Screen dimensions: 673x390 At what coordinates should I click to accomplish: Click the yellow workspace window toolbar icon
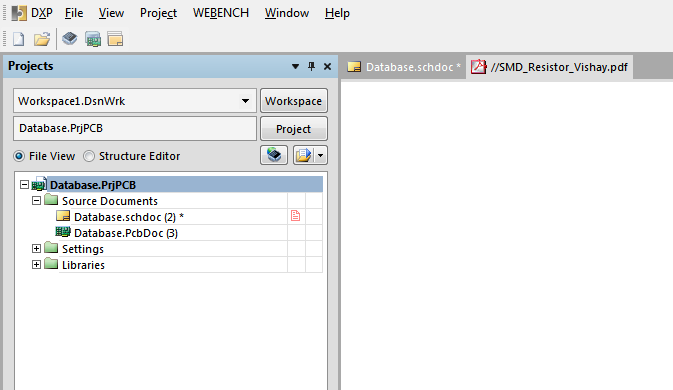click(x=115, y=39)
